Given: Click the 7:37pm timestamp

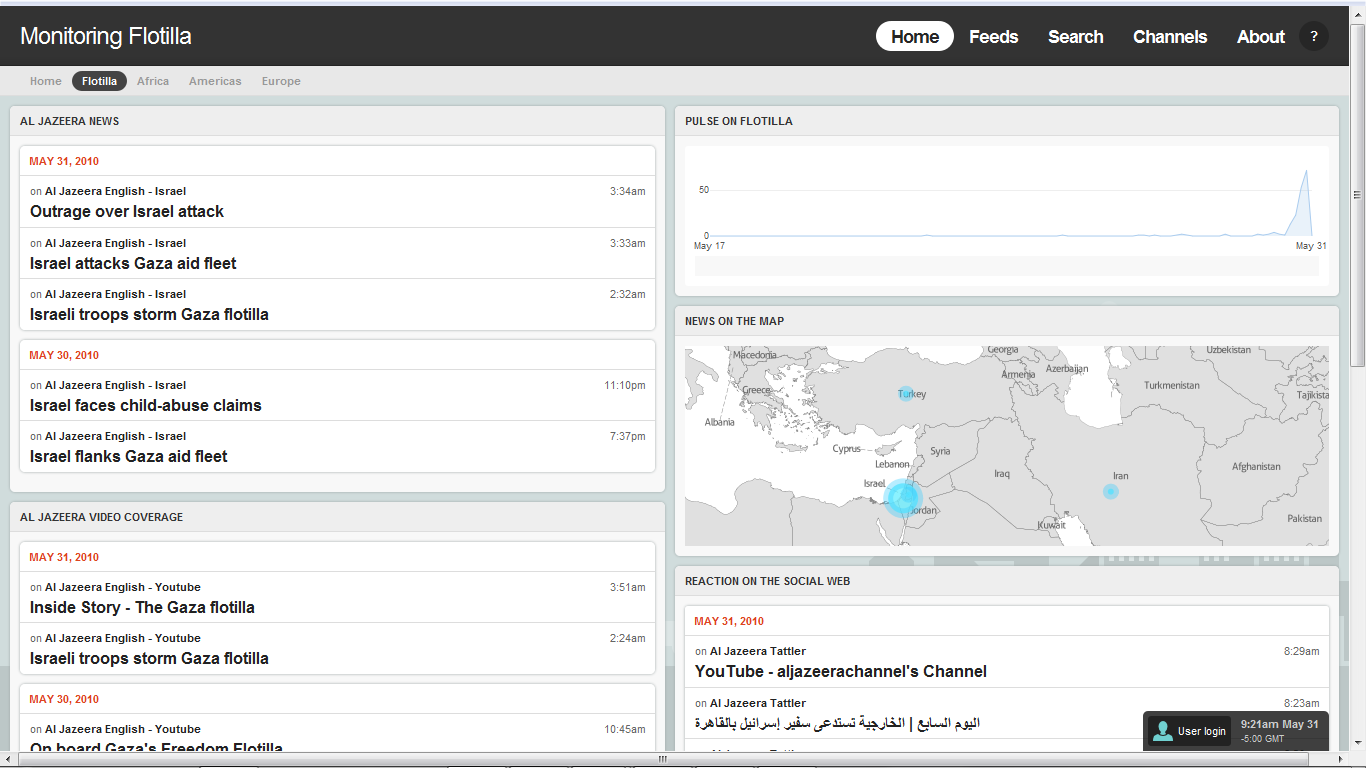Looking at the screenshot, I should point(628,436).
